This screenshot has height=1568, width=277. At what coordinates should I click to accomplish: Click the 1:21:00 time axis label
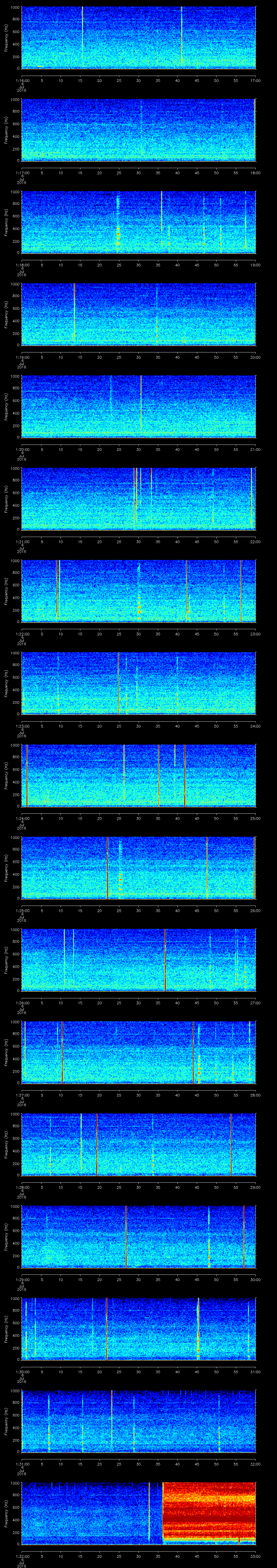(22, 542)
